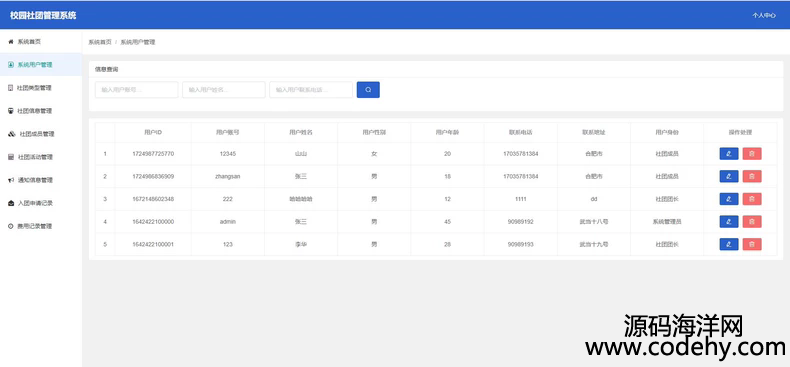Click the phone cell 90989193
Viewport: 790px width, 367px height.
[520, 244]
